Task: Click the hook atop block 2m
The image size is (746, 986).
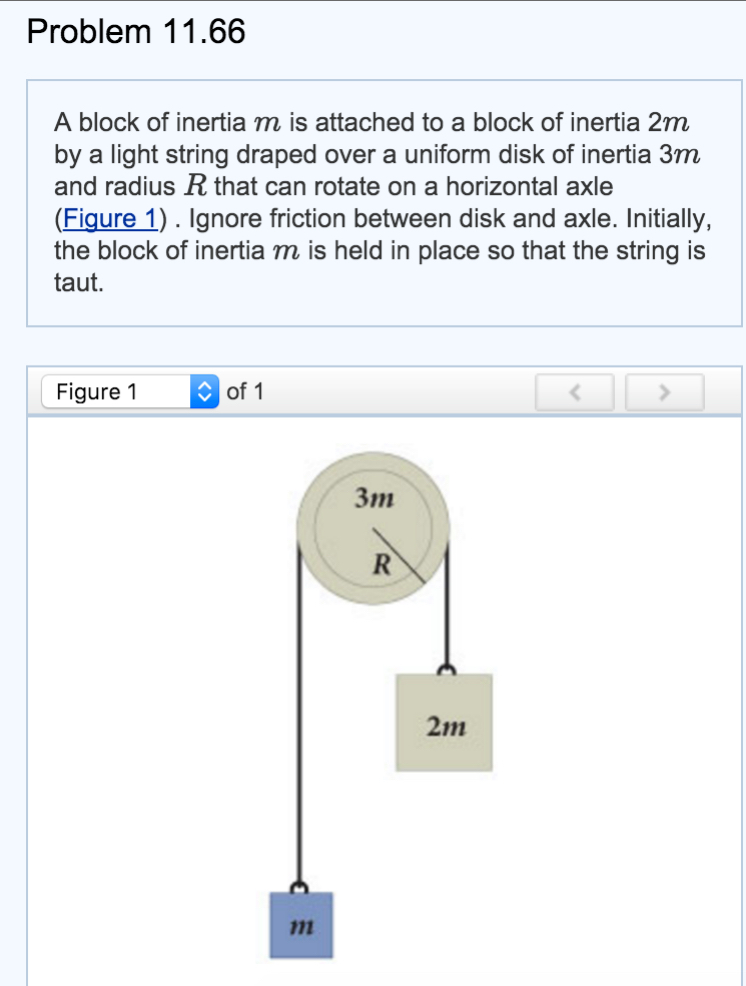Action: (444, 667)
